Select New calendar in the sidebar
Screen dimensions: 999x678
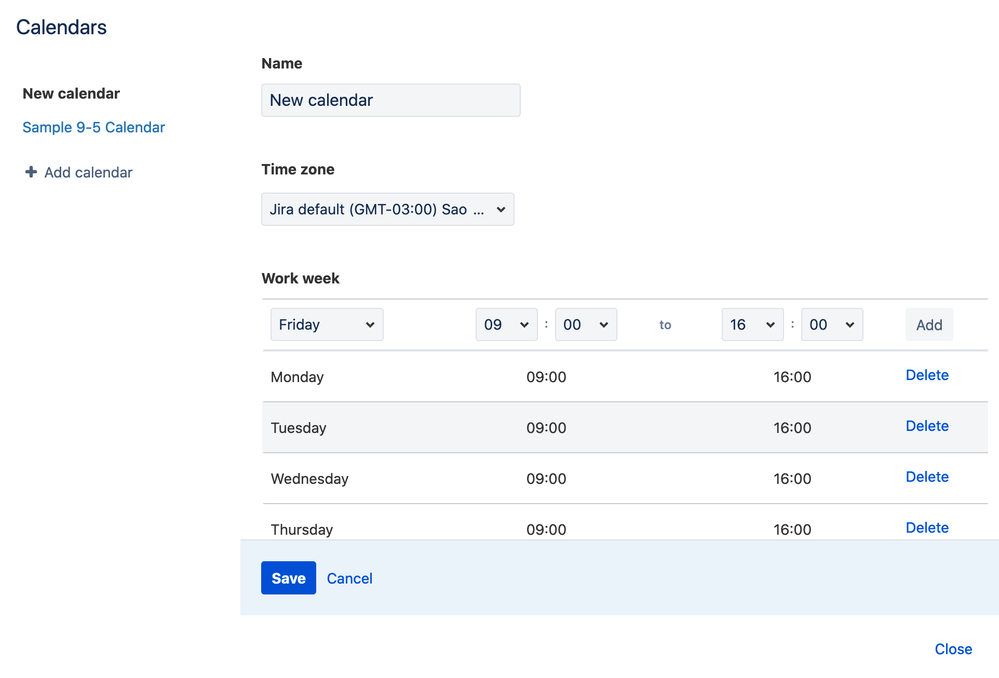(71, 94)
